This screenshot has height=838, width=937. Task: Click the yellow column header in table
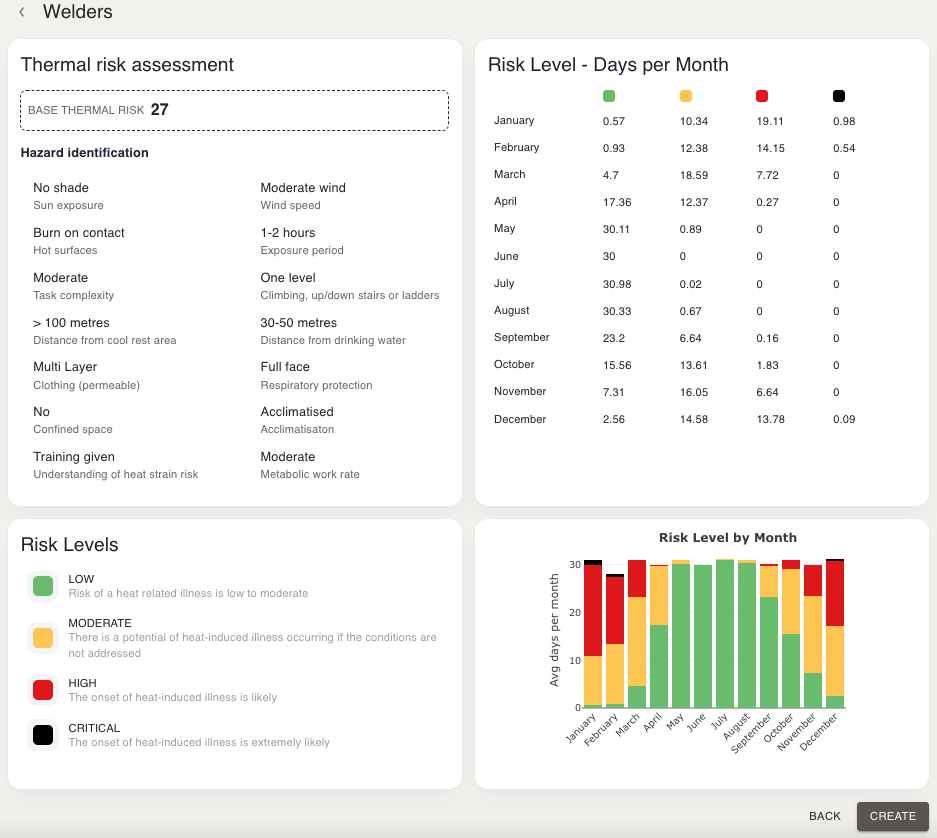[685, 96]
